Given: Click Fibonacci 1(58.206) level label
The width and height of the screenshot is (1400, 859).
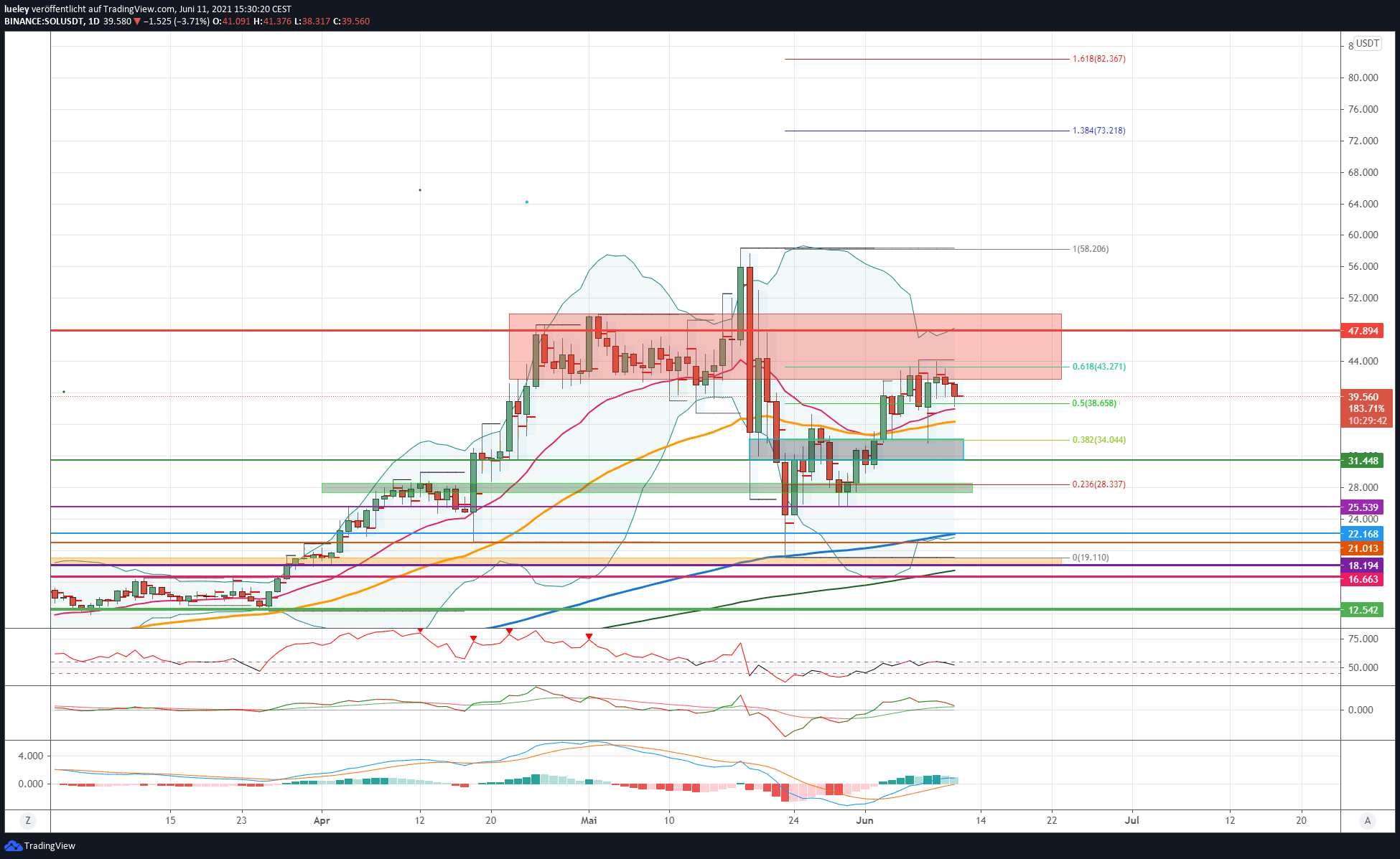Looking at the screenshot, I should point(1091,249).
